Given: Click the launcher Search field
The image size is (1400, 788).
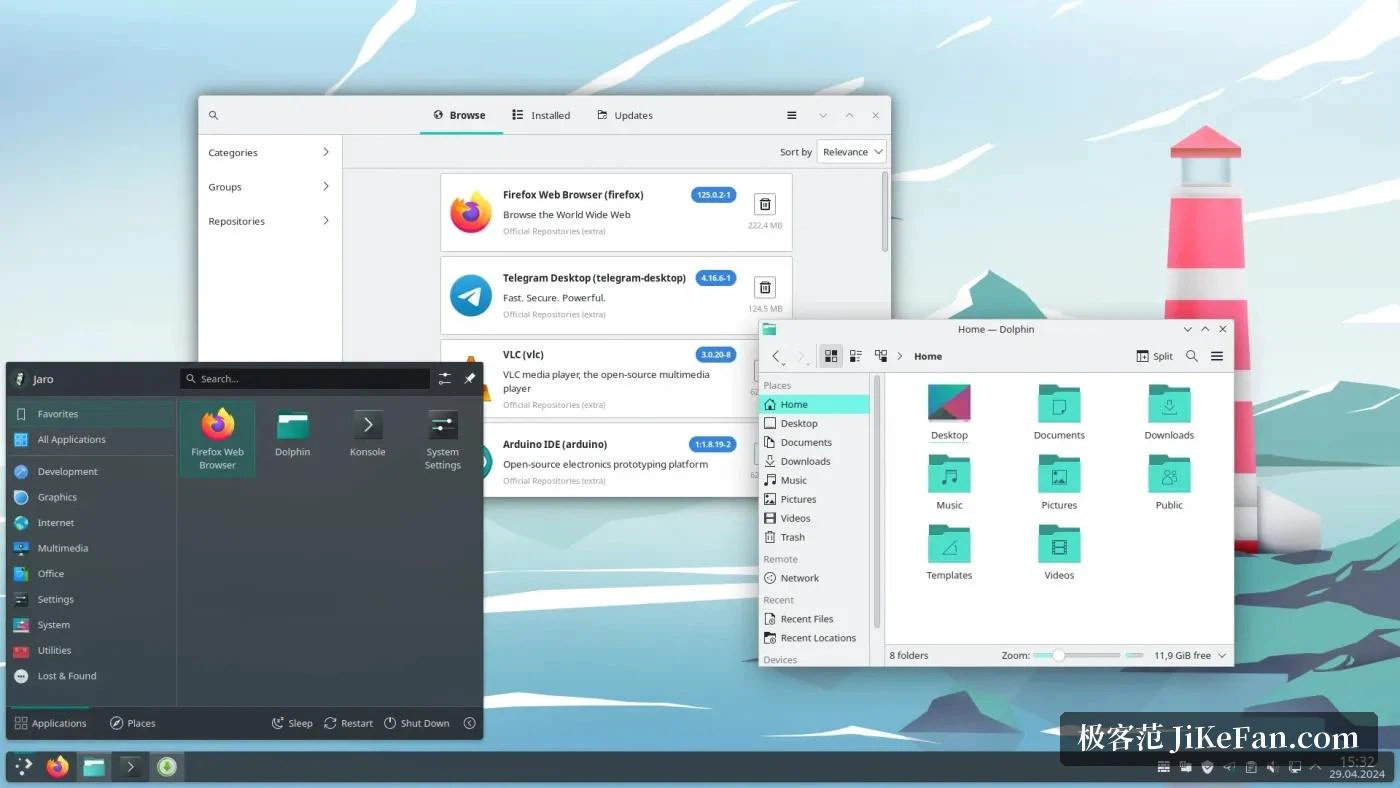Looking at the screenshot, I should (305, 379).
